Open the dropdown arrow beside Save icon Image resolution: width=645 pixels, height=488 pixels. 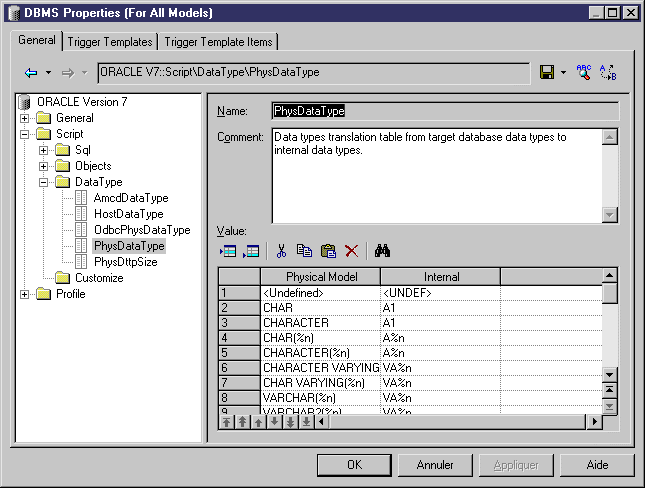563,73
